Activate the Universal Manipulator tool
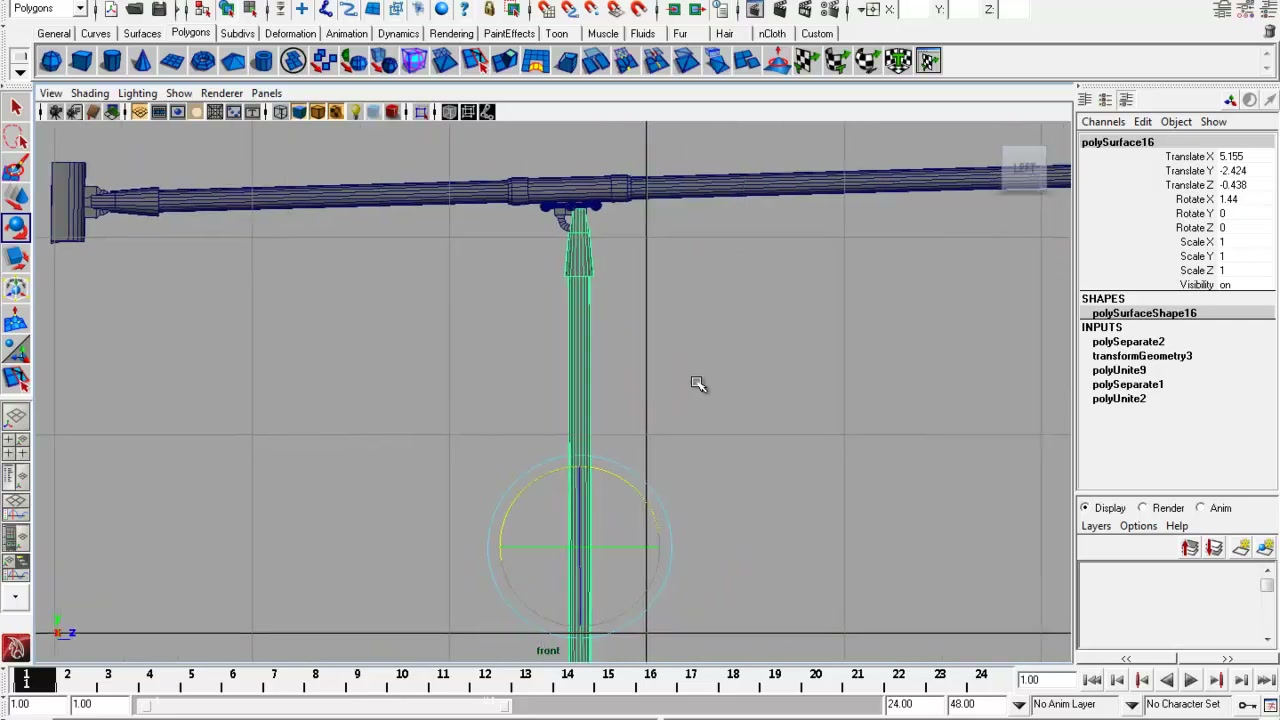Viewport: 1280px width, 720px height. point(16,288)
